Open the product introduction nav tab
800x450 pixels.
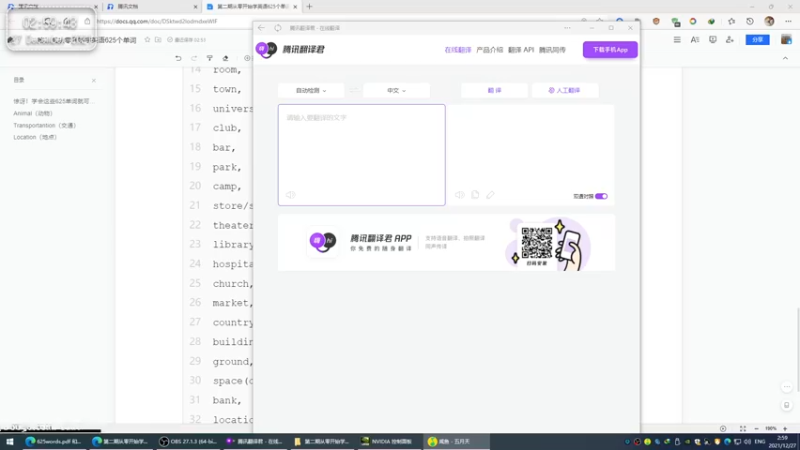pyautogui.click(x=489, y=50)
